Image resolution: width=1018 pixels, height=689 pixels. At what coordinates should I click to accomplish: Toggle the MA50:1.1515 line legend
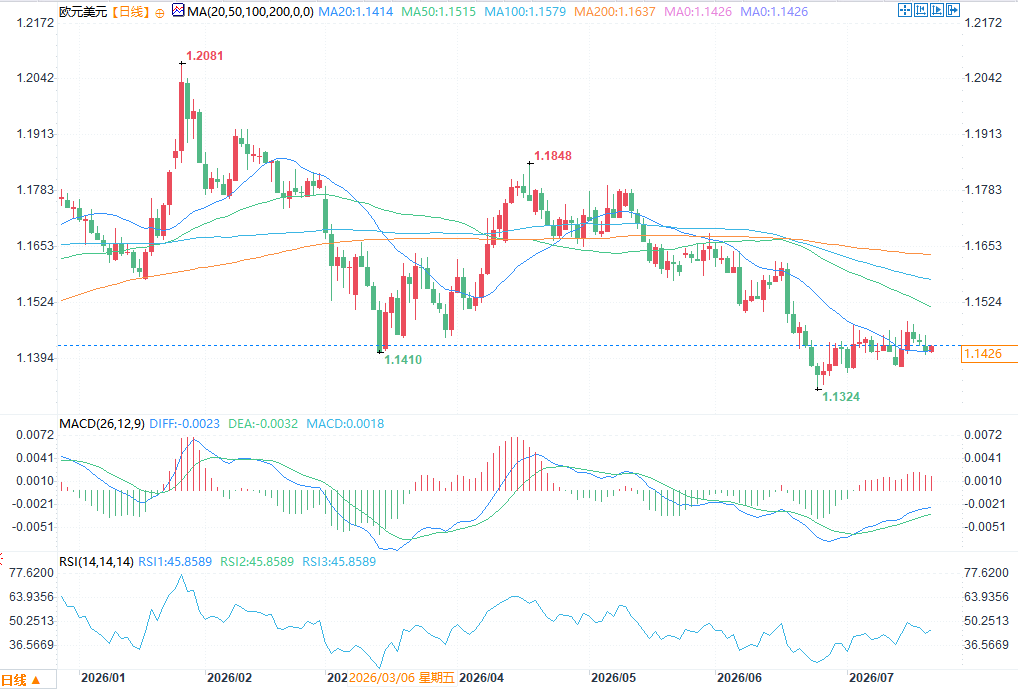pyautogui.click(x=438, y=12)
